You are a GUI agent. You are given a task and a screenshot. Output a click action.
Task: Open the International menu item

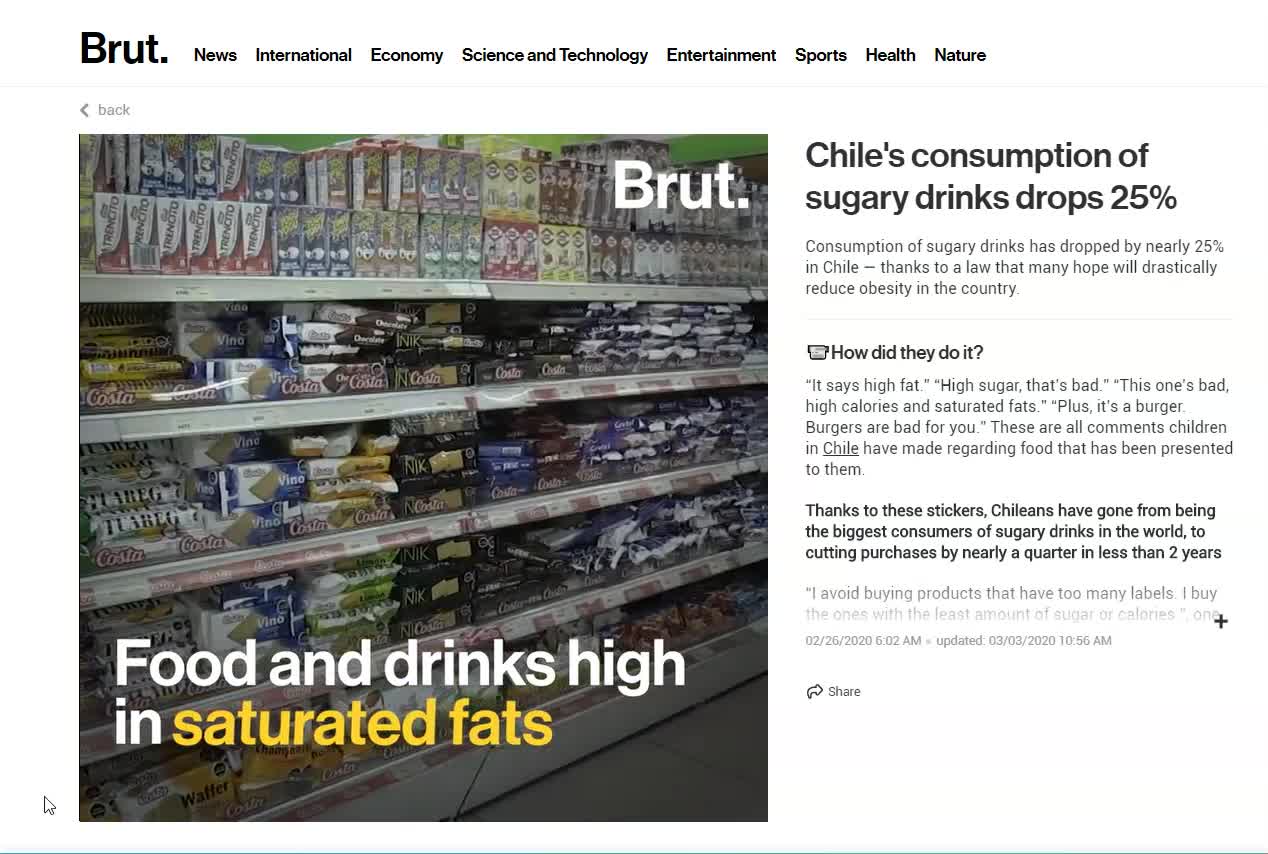tap(303, 55)
